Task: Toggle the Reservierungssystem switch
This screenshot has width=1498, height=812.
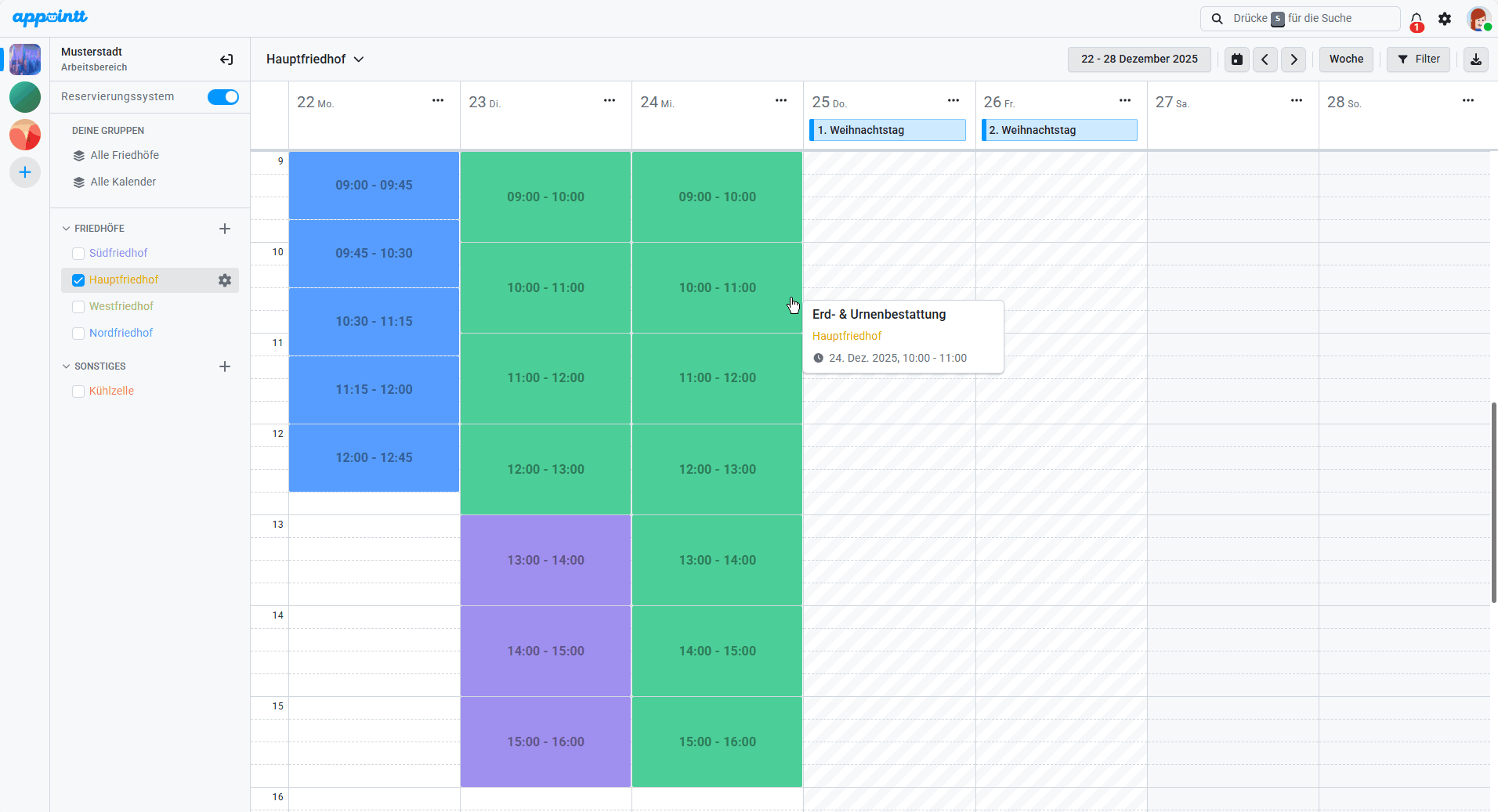Action: click(x=223, y=97)
